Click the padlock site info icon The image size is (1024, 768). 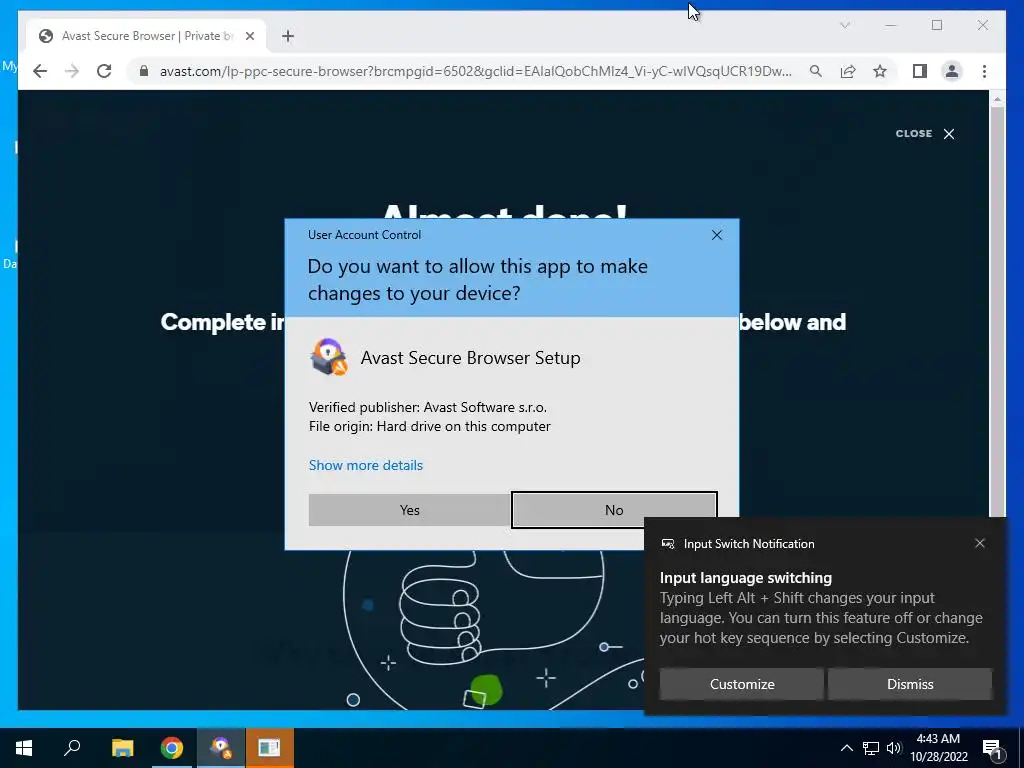[144, 71]
